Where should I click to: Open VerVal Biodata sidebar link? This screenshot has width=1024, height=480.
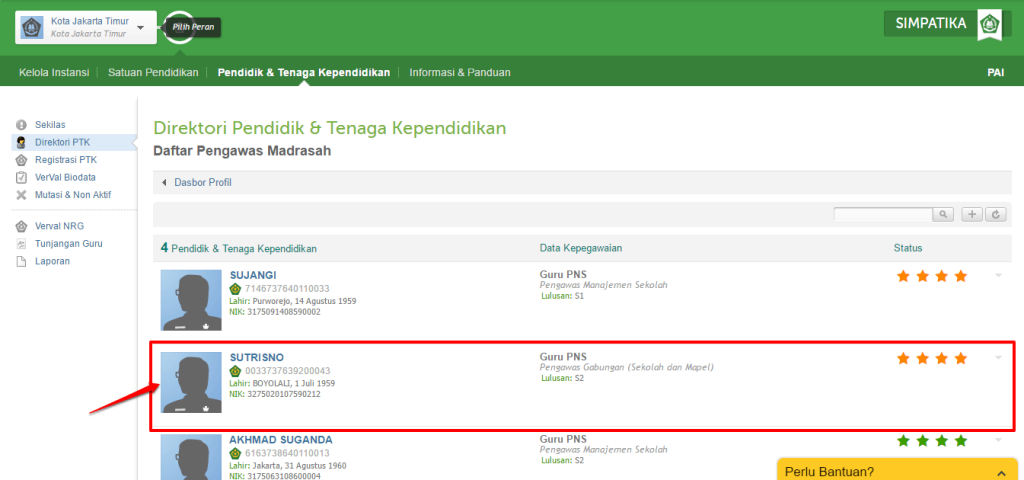(65, 178)
